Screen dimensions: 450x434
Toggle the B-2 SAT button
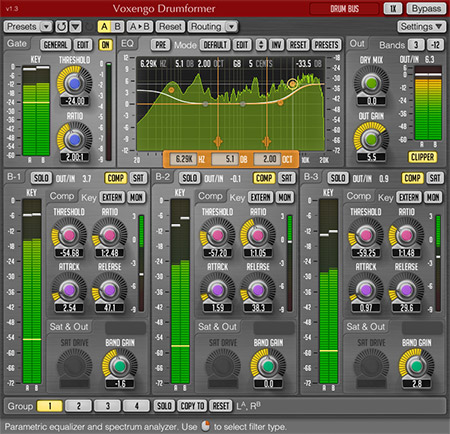[x=287, y=178]
